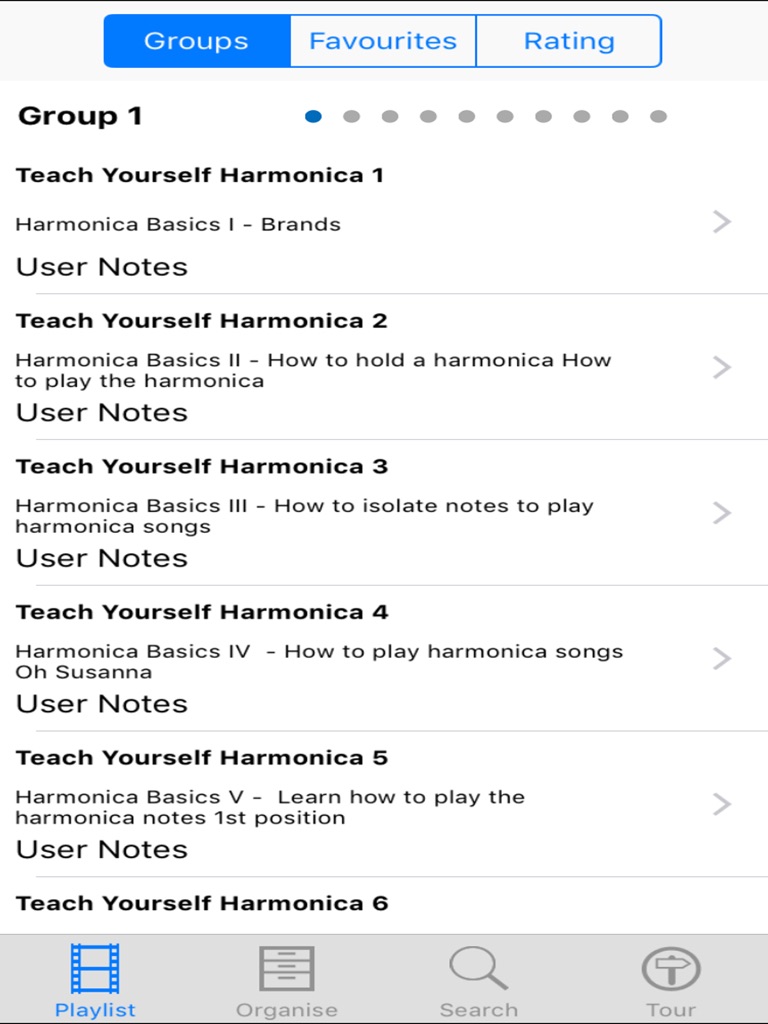Tap the Tour signpost icon
The width and height of the screenshot is (768, 1024).
pyautogui.click(x=670, y=969)
